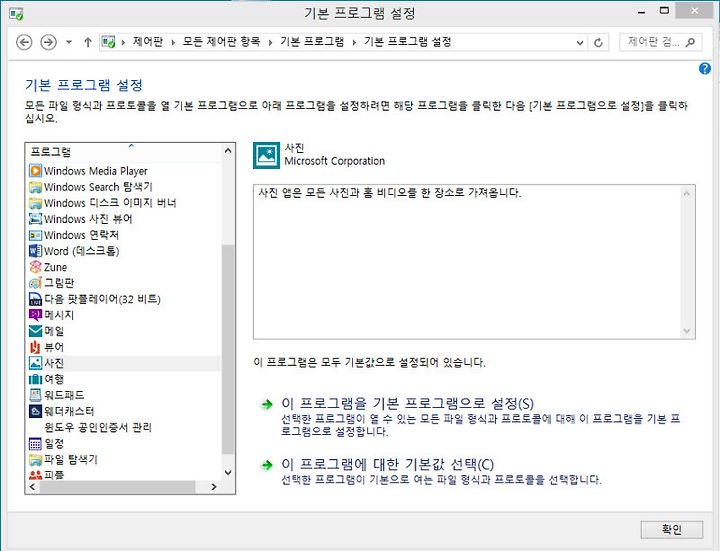Expand the chevron after 기본 프로그램 breadcrumb
Viewport: 720px width, 551px height.
354,43
